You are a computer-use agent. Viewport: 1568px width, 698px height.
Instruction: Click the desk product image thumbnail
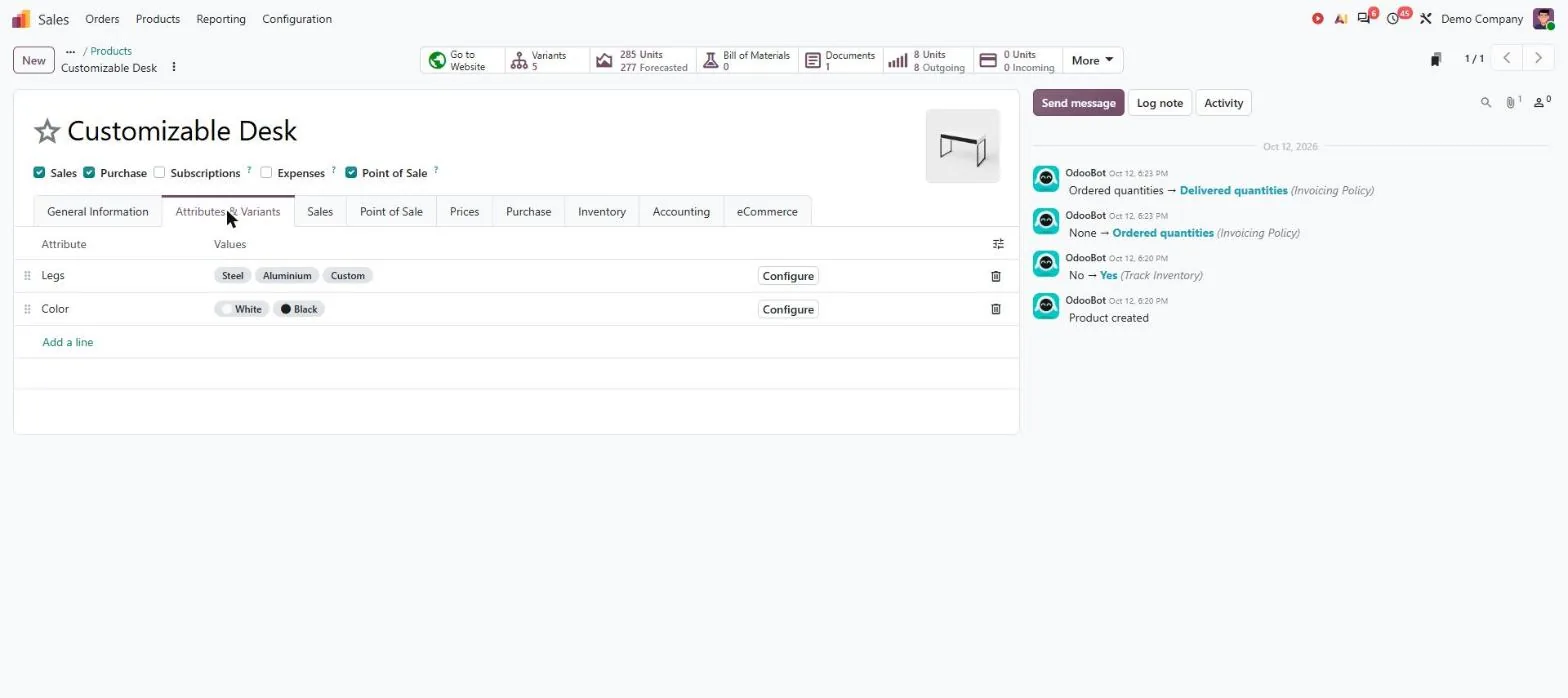962,146
